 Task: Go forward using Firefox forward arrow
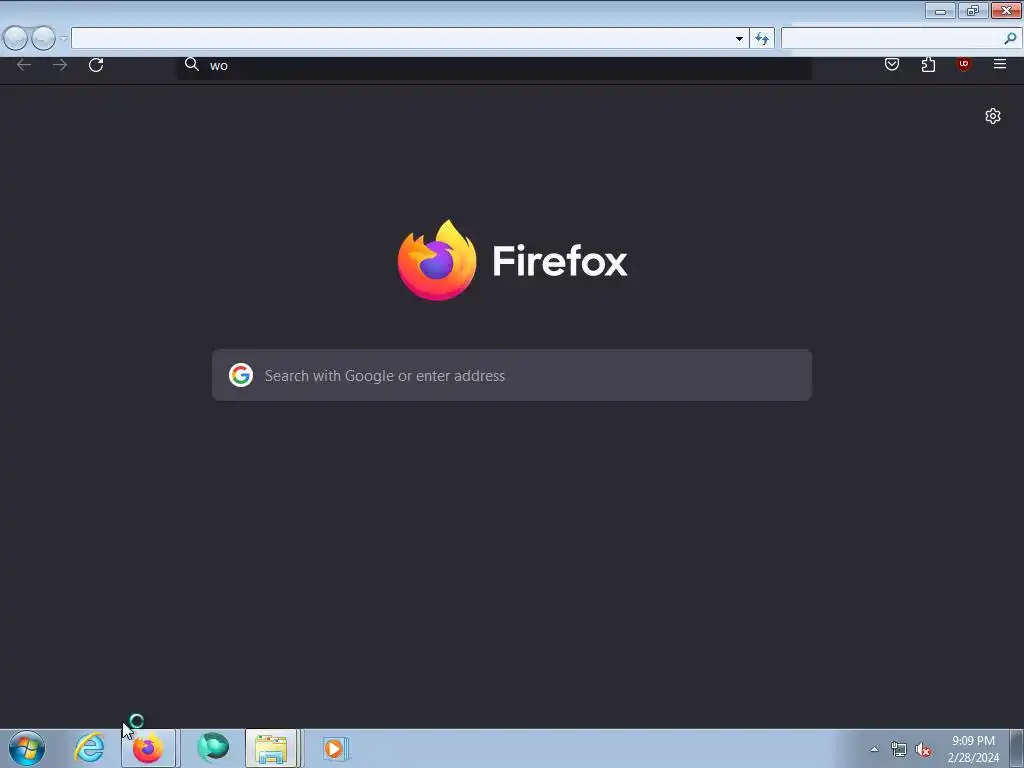[60, 65]
